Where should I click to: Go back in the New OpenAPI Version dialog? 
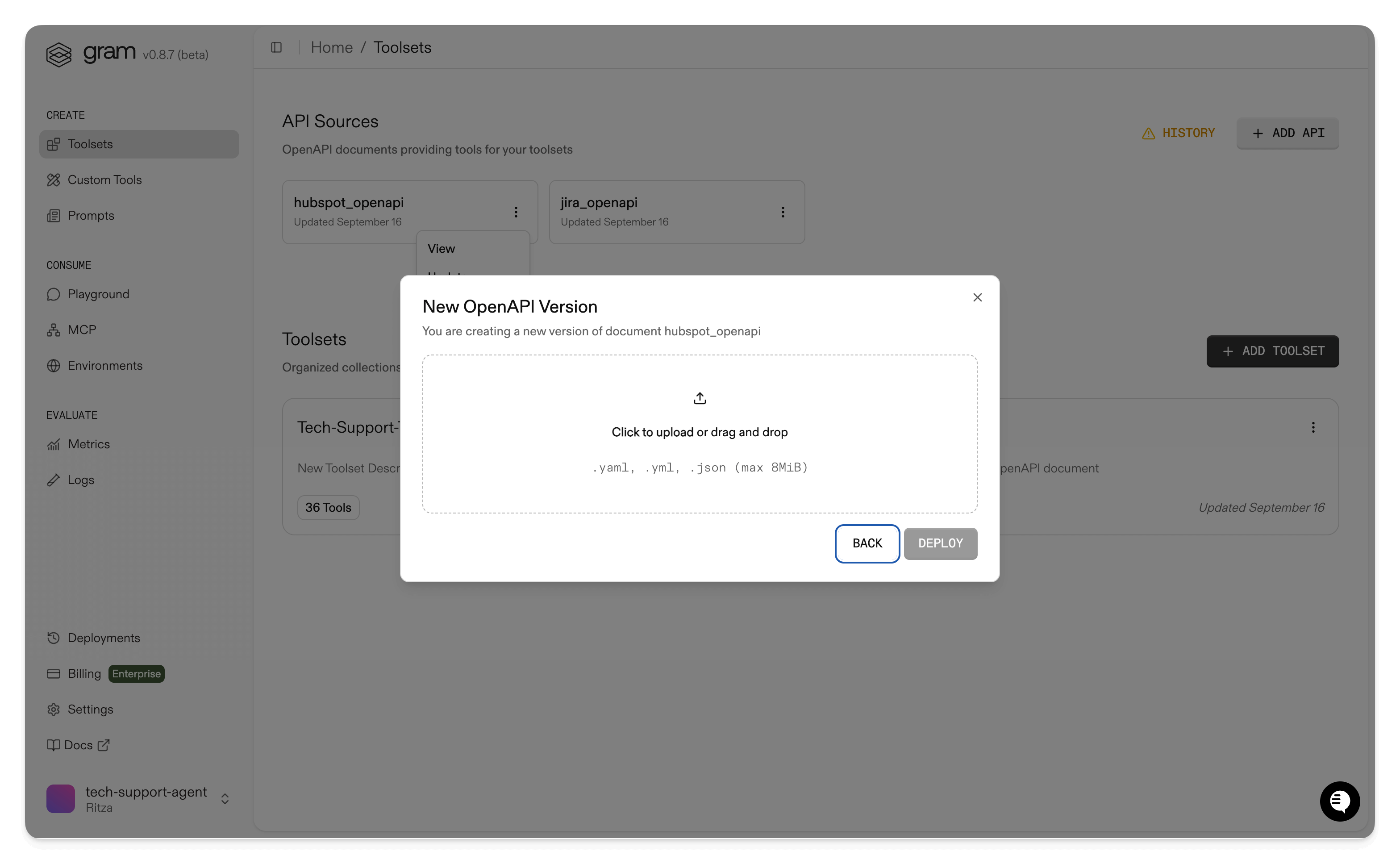point(867,543)
